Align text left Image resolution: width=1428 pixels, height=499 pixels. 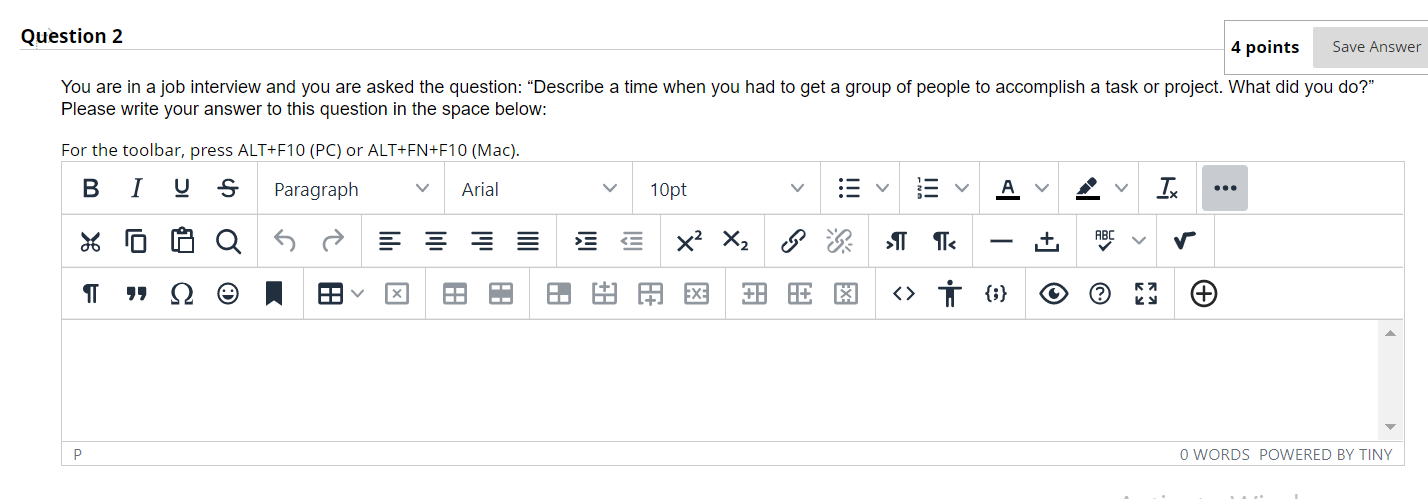coord(390,241)
